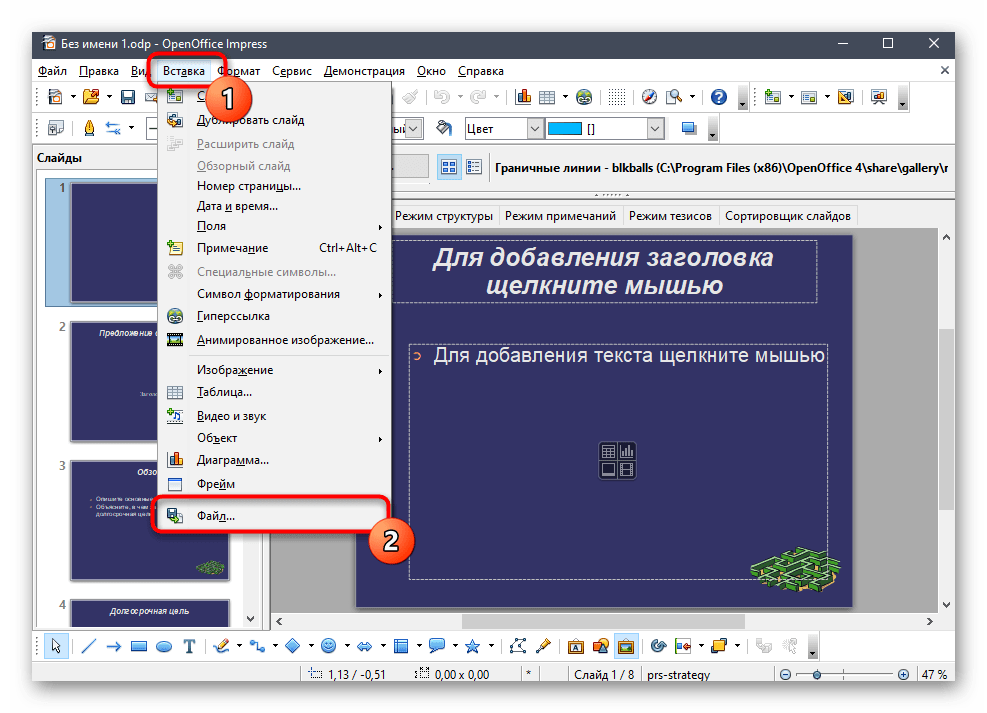Click the Table icon in top toolbar
Screen dimensions: 987x713
pyautogui.click(x=547, y=97)
